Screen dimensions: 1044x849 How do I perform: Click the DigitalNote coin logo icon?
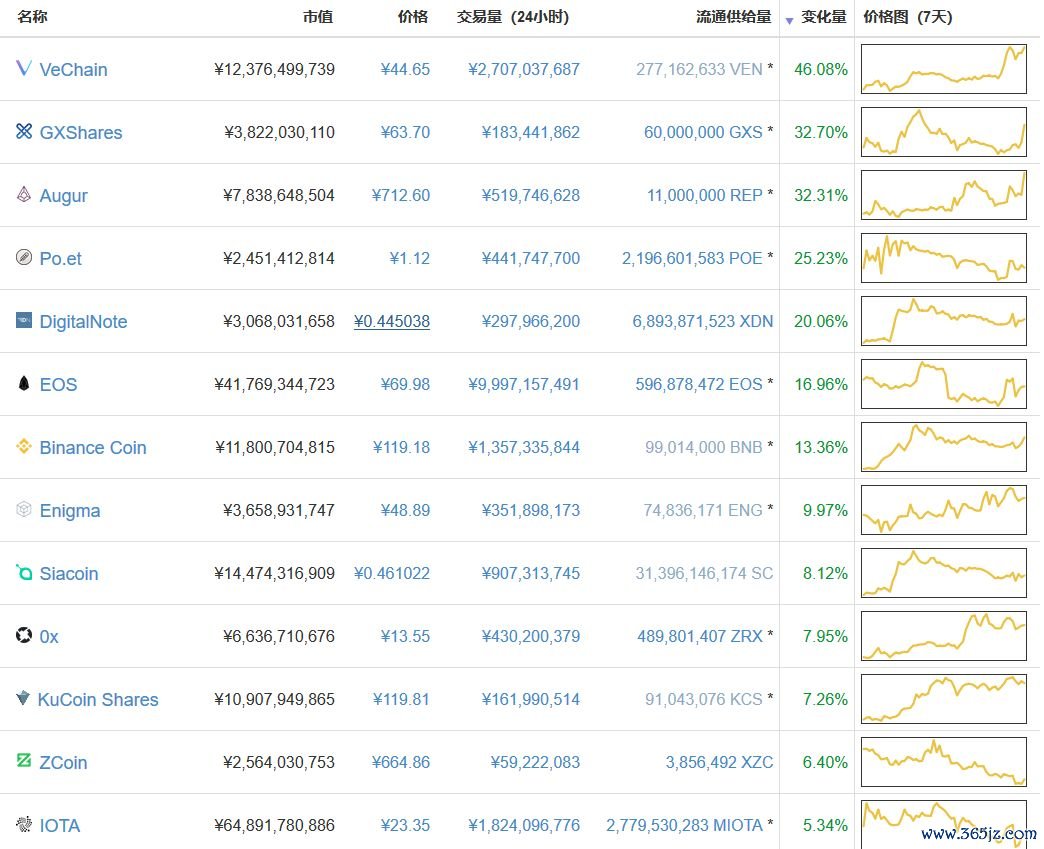tap(24, 320)
